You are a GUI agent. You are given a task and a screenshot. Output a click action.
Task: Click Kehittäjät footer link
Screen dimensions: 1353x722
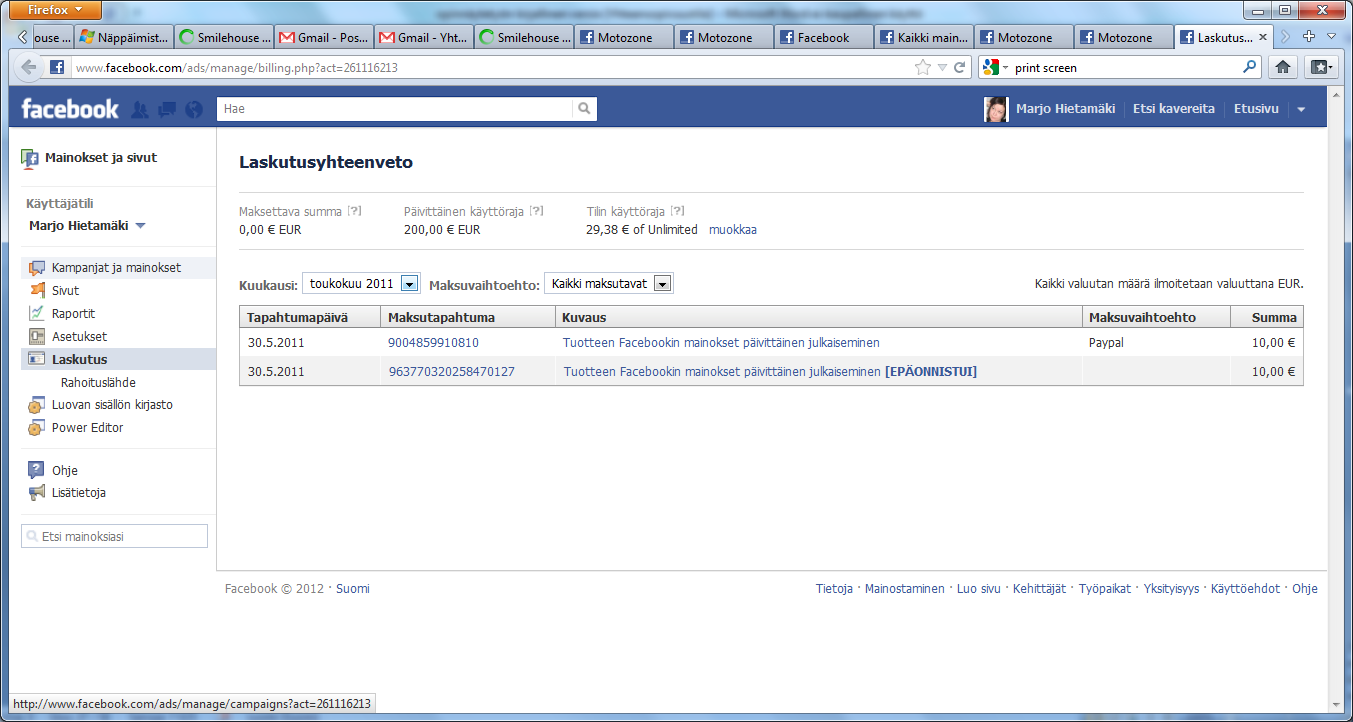[1039, 589]
